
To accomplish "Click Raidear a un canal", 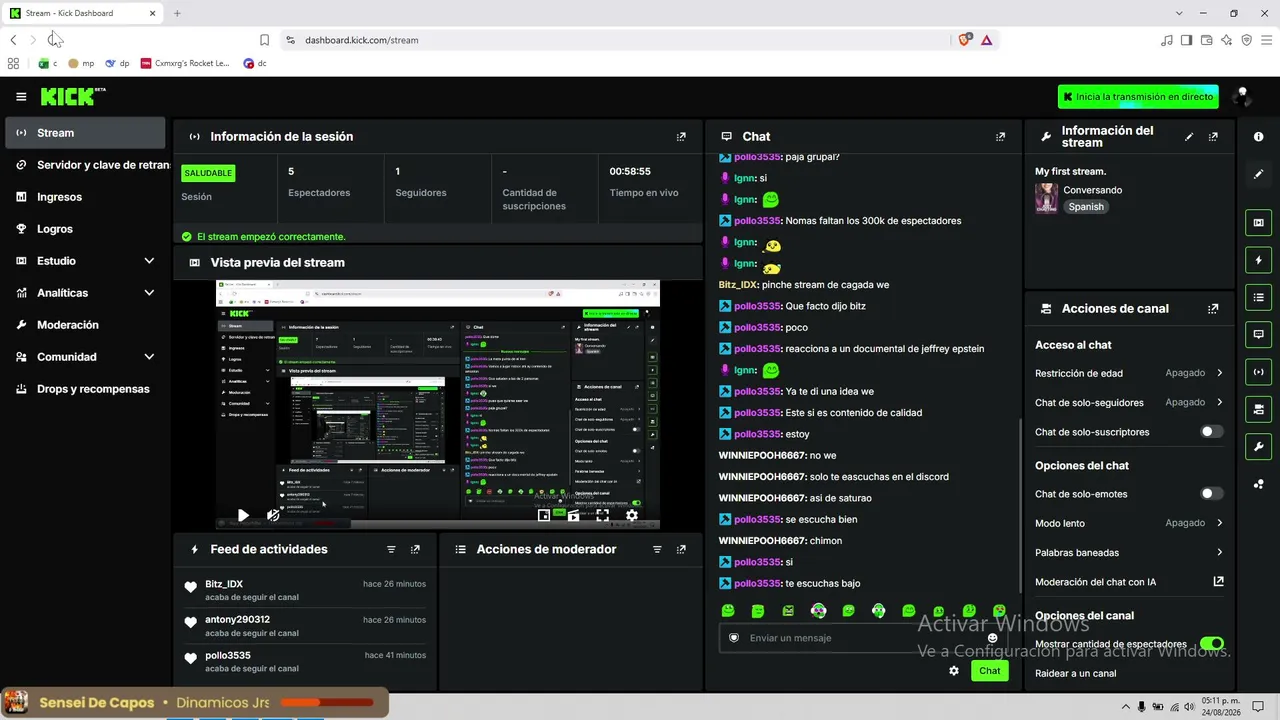I will tap(1076, 674).
